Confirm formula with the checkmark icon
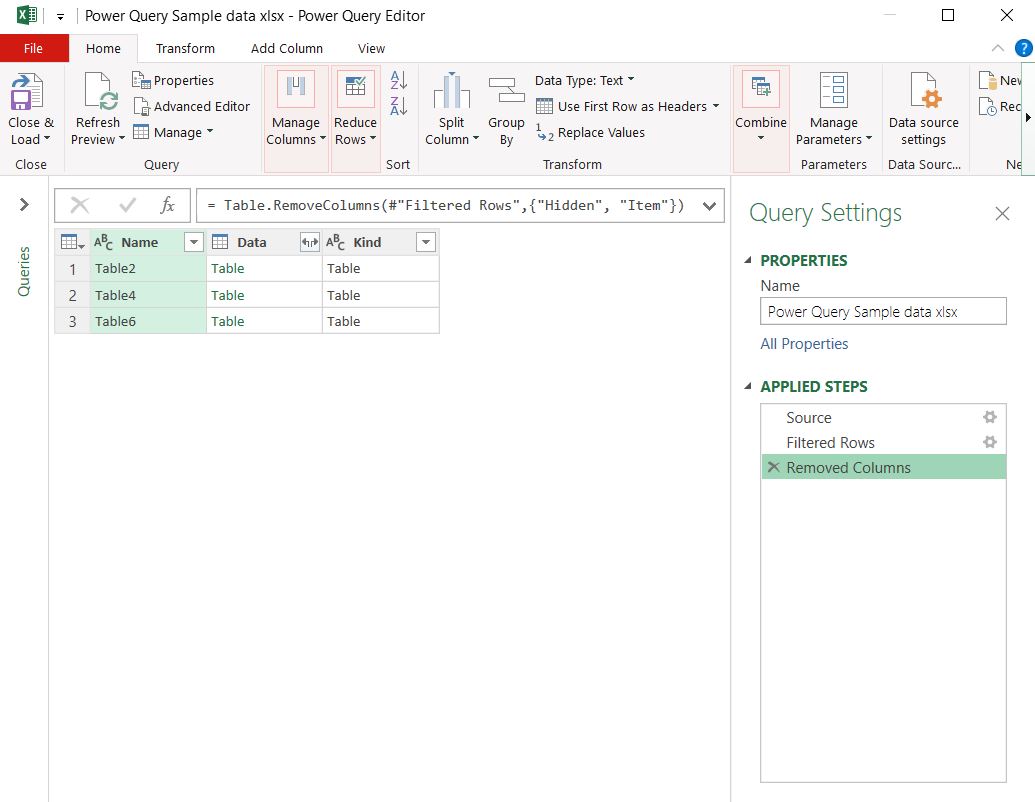 click(127, 205)
